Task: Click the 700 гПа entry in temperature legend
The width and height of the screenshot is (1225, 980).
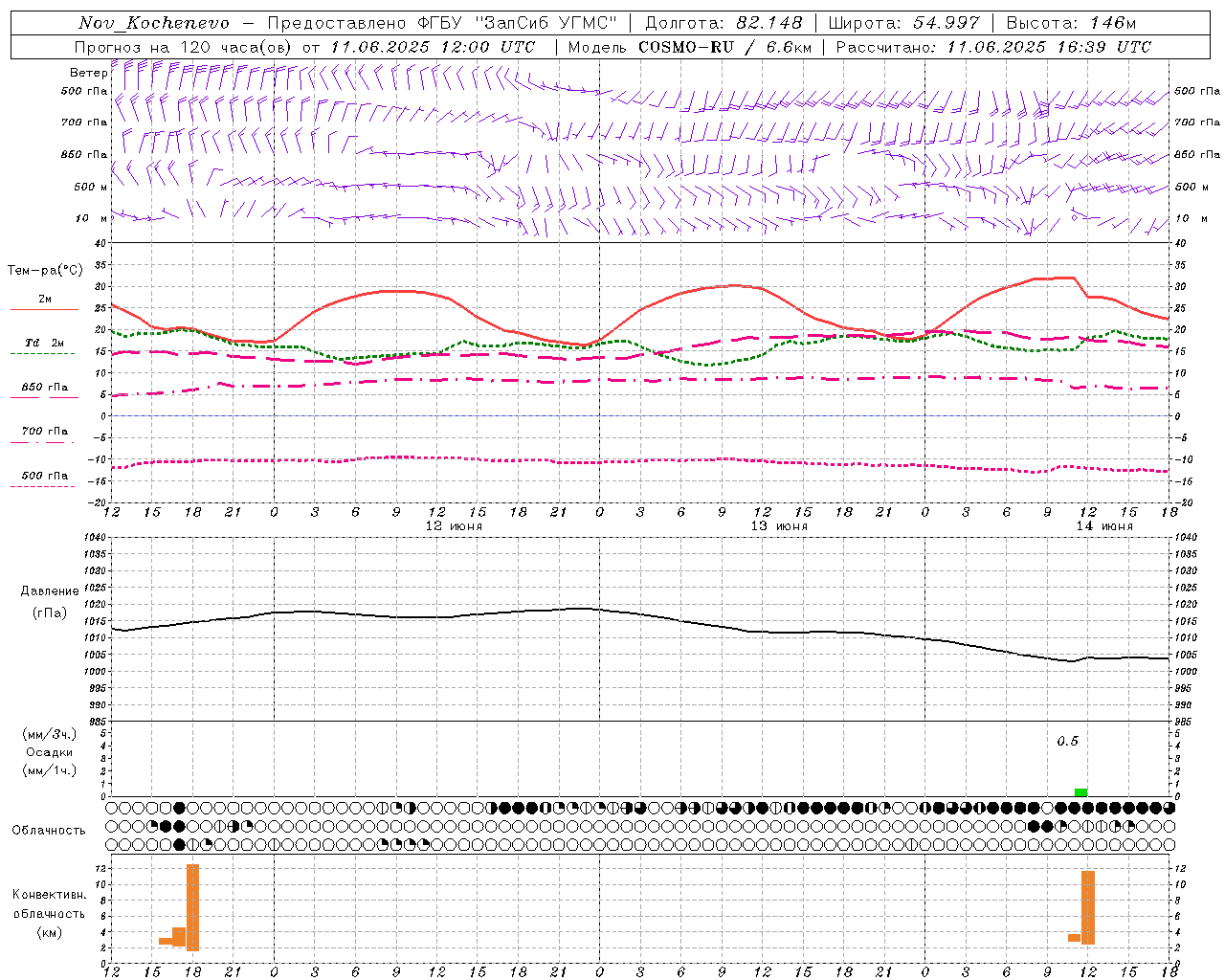Action: pos(44,431)
